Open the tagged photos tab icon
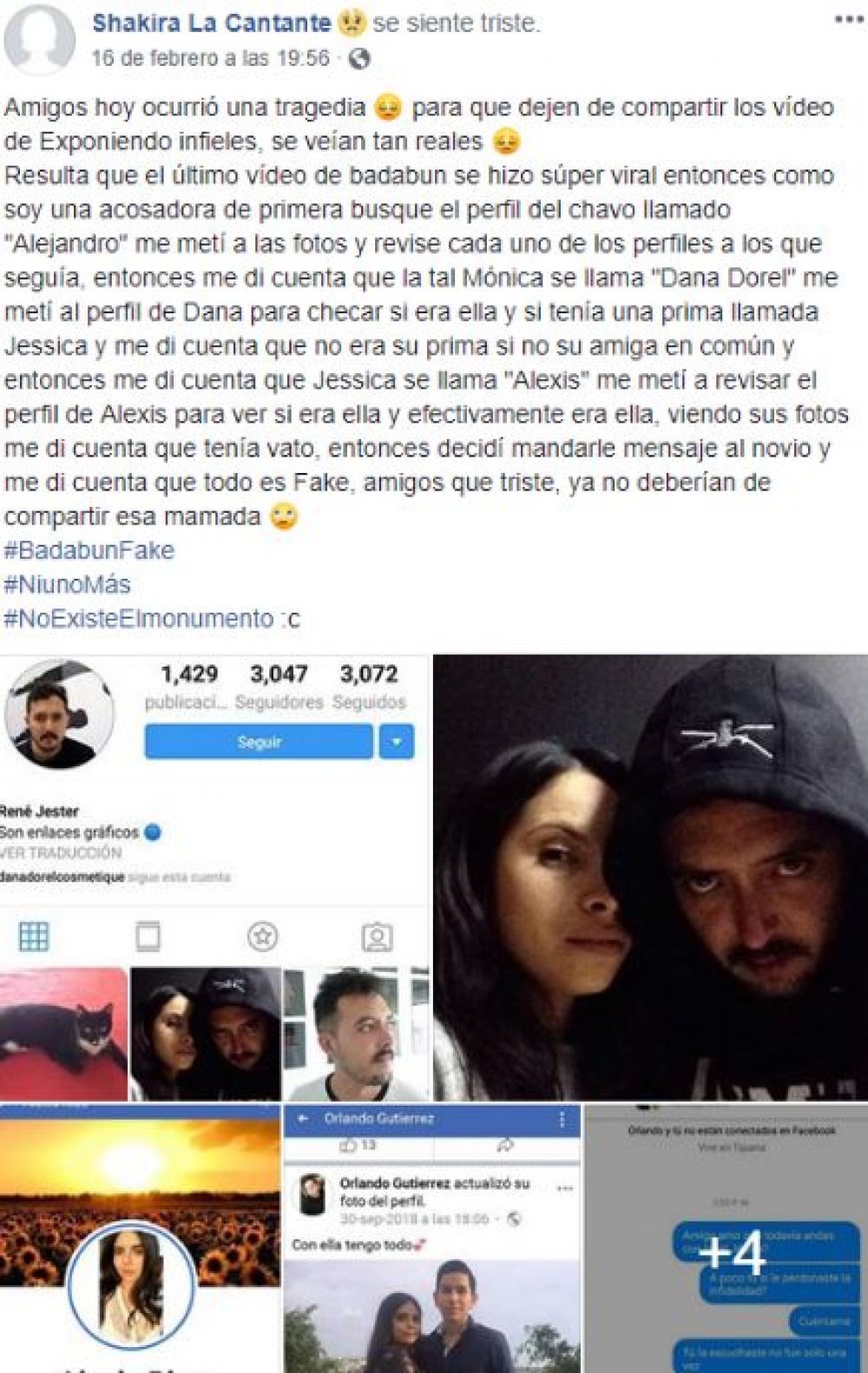The image size is (868, 1373). tap(377, 937)
